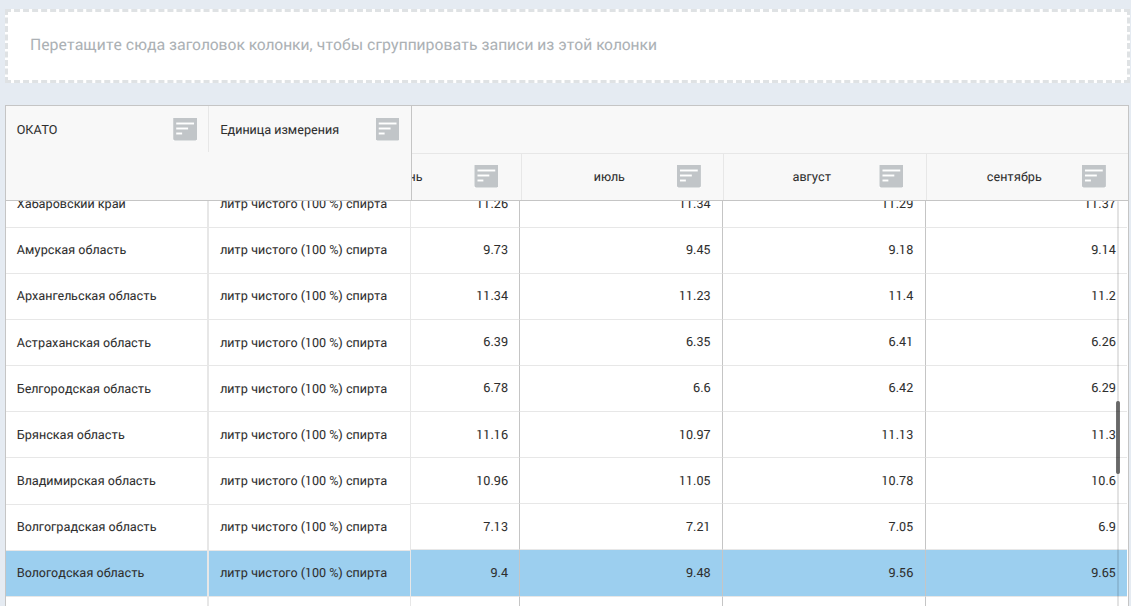Sort by Единица измерения column header
This screenshot has width=1131, height=606.
click(x=279, y=130)
